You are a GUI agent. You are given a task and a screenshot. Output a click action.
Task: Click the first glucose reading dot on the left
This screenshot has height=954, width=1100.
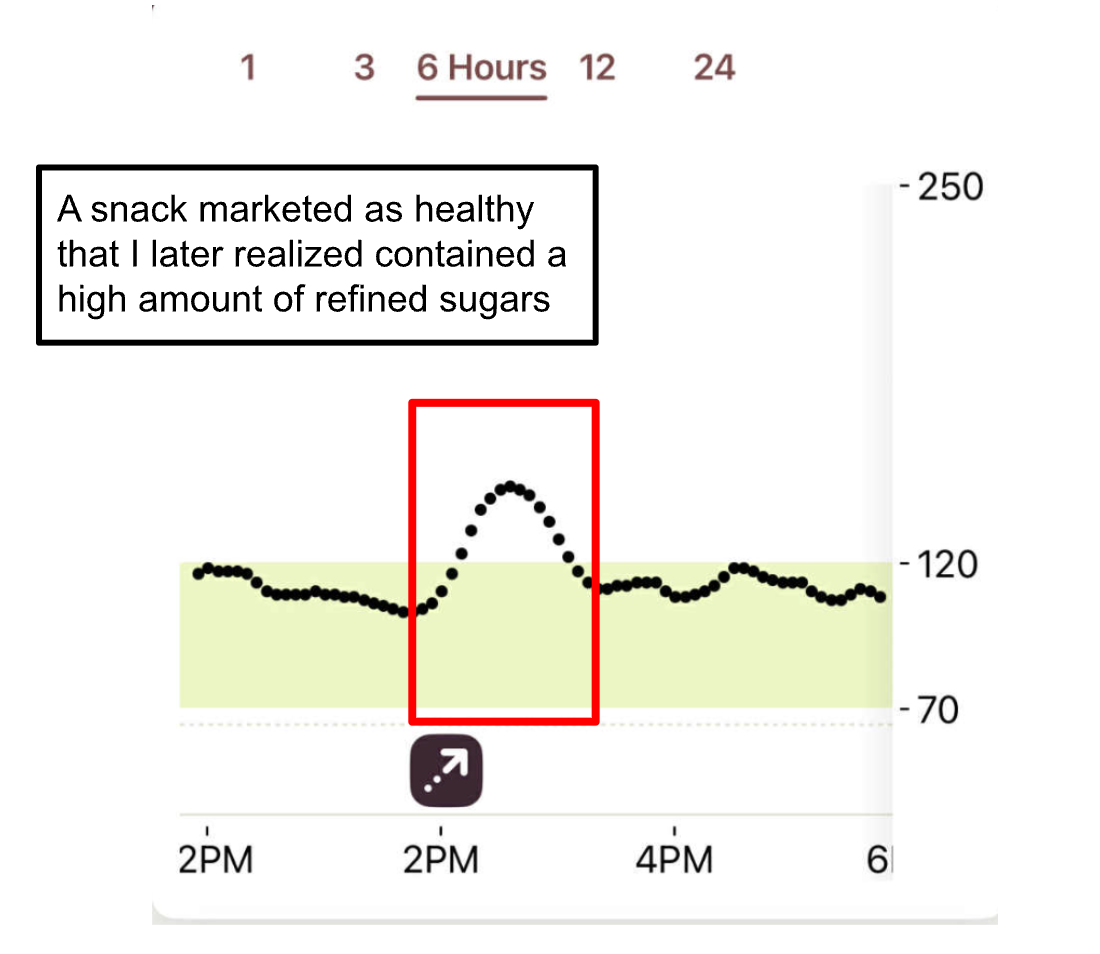coord(198,574)
